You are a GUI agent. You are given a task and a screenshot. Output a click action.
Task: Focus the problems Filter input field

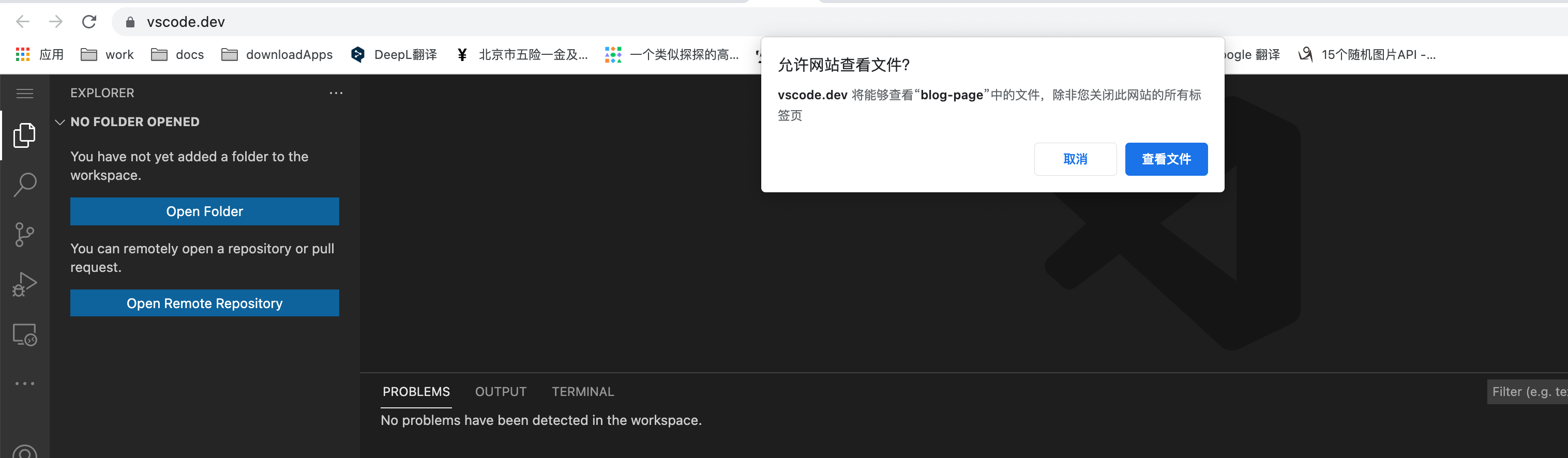tap(1527, 392)
